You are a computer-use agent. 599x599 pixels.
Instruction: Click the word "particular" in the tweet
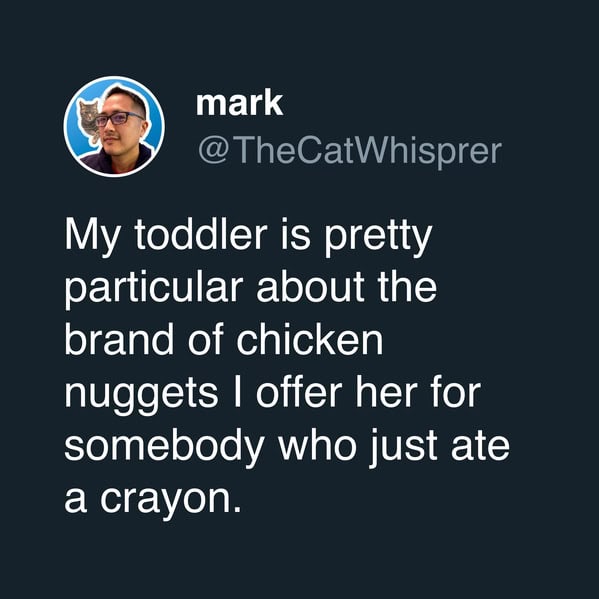(x=154, y=290)
